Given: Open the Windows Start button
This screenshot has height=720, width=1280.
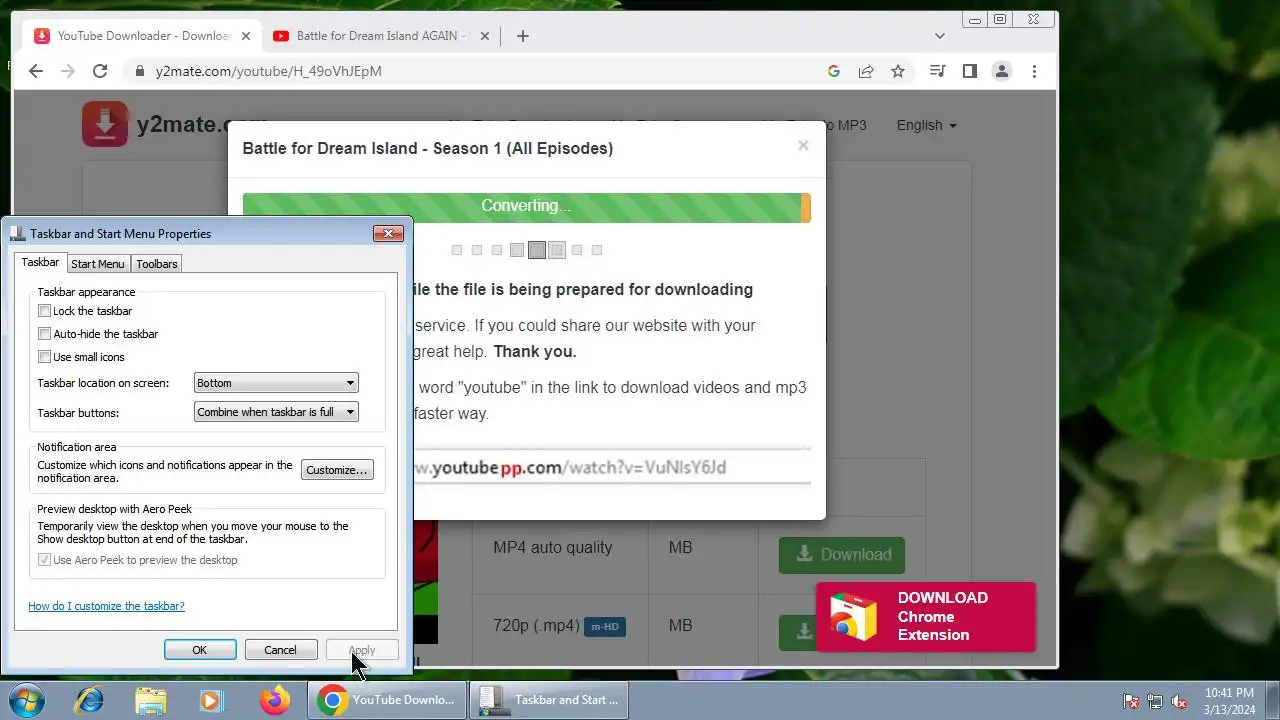Looking at the screenshot, I should [x=27, y=700].
